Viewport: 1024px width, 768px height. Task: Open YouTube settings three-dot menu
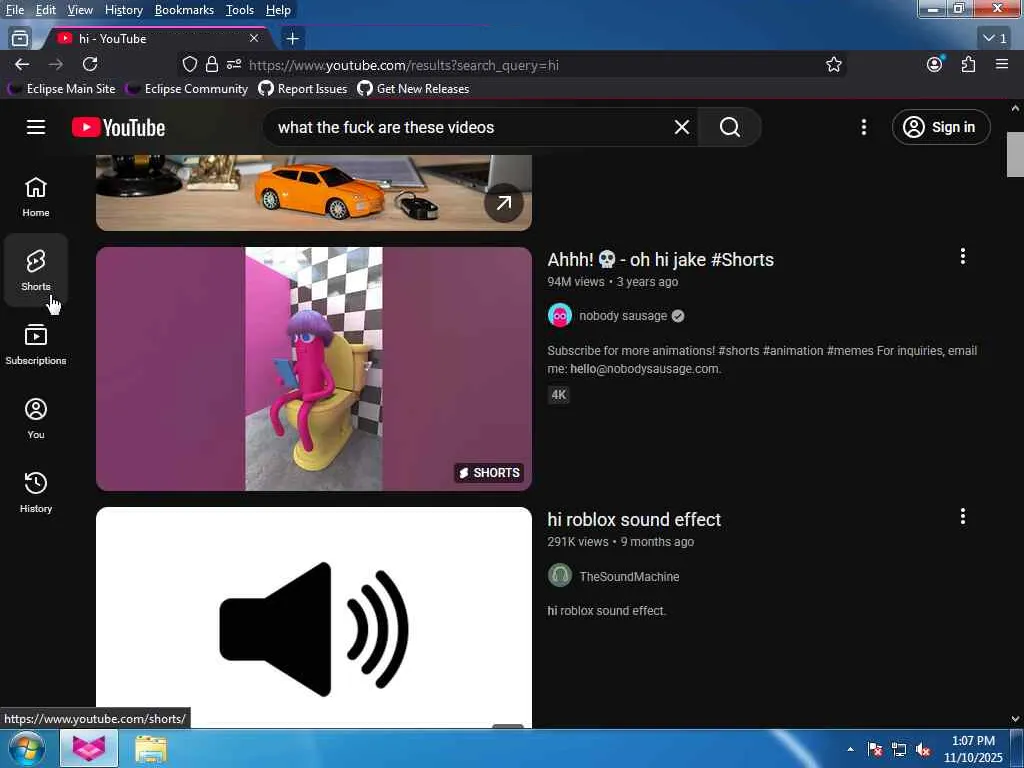coord(863,127)
